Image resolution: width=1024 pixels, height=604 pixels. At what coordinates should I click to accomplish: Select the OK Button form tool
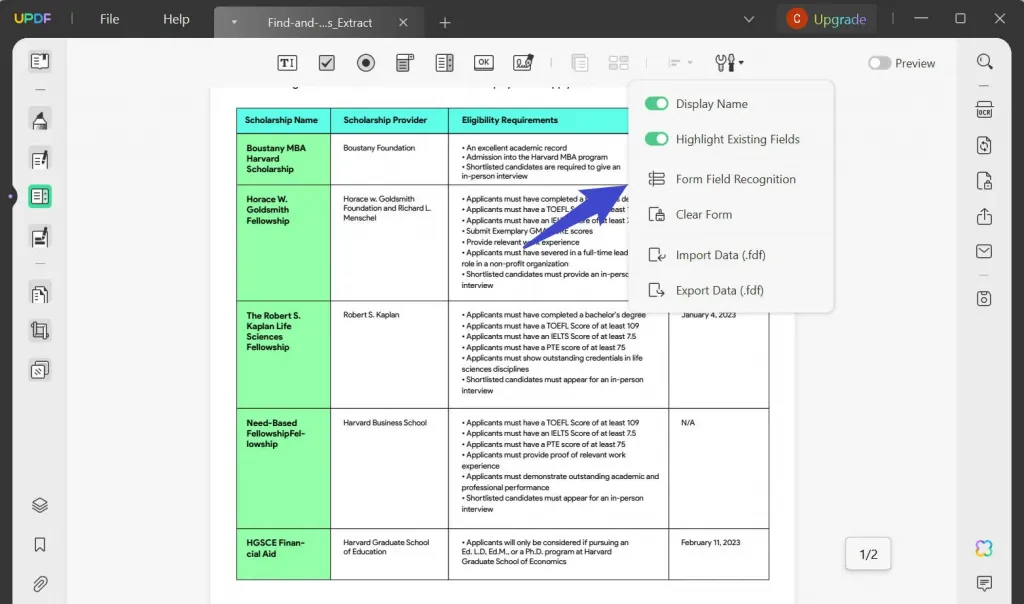point(484,63)
